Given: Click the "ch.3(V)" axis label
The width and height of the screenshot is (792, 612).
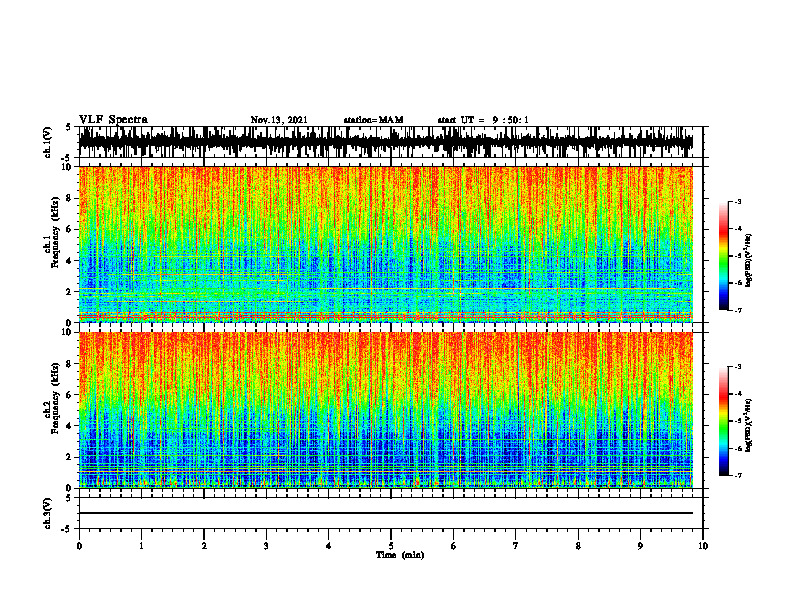Looking at the screenshot, I should coord(48,514).
